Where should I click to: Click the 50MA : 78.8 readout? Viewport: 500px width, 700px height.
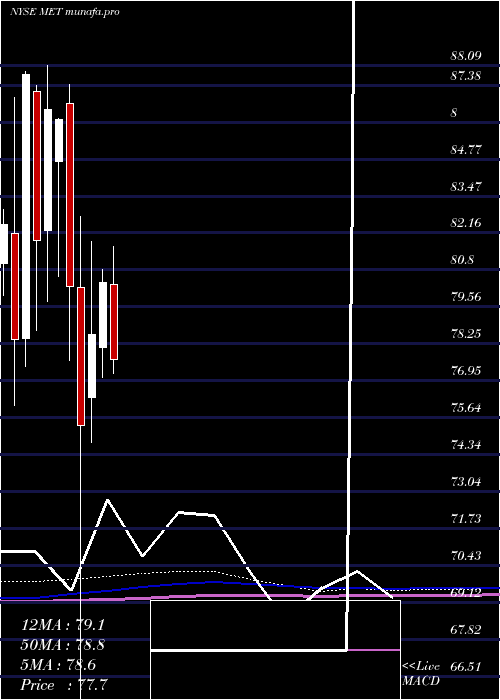[63, 646]
